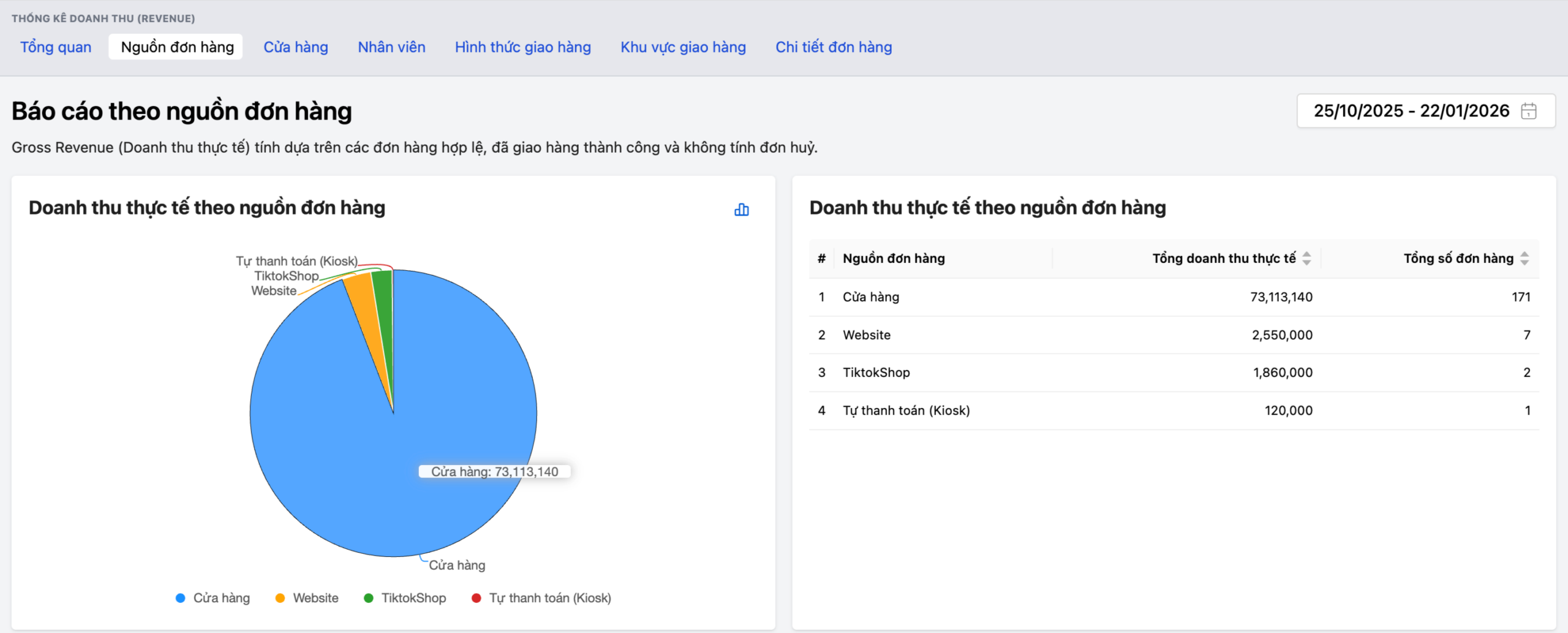Screen dimensions: 1568x633
Task: Go to the Nhân viên tab
Action: click(x=391, y=47)
